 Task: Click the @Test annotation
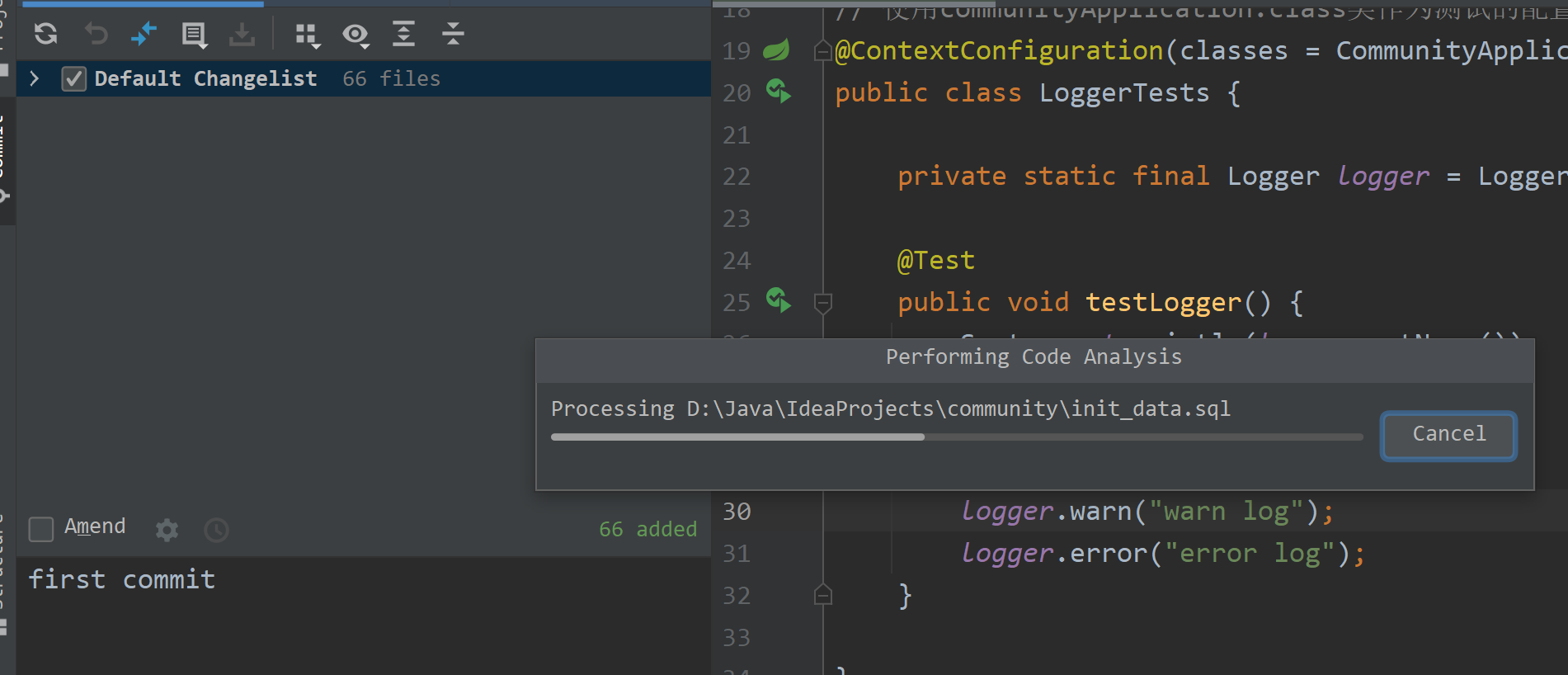[936, 261]
